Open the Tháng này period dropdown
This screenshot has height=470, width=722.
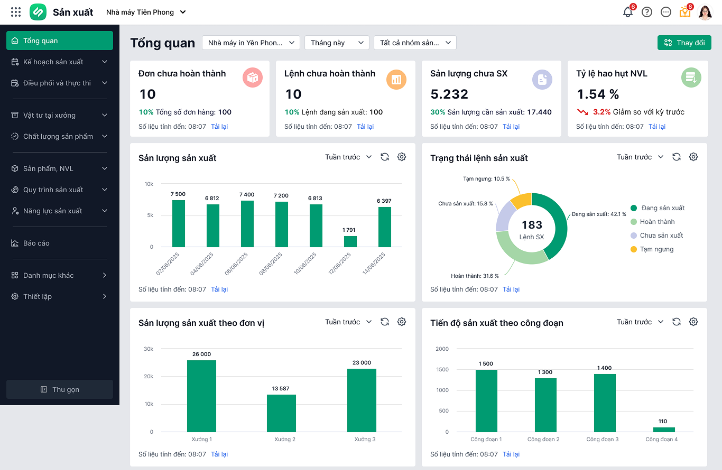click(x=335, y=43)
